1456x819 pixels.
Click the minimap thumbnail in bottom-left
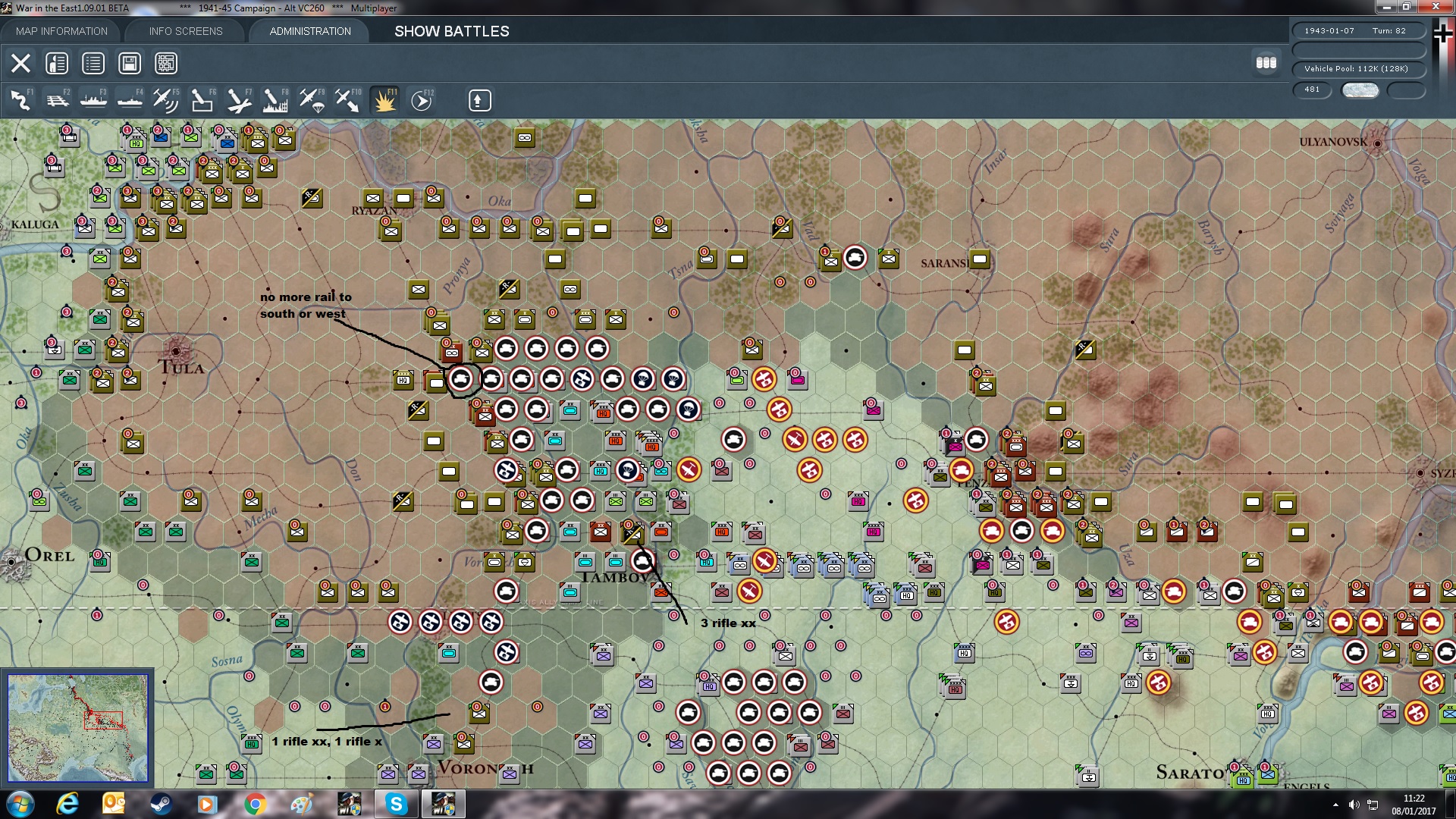(x=77, y=728)
